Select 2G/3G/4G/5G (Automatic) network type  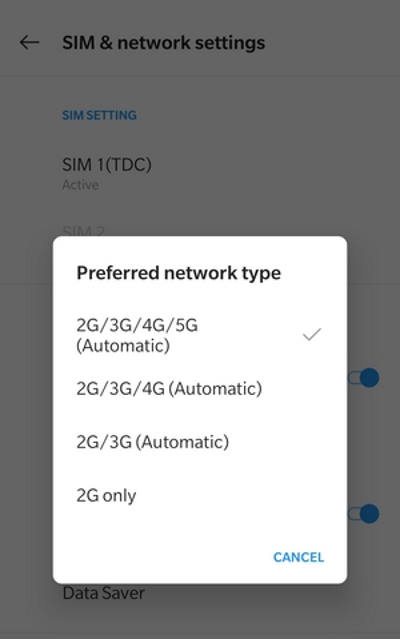tap(200, 335)
